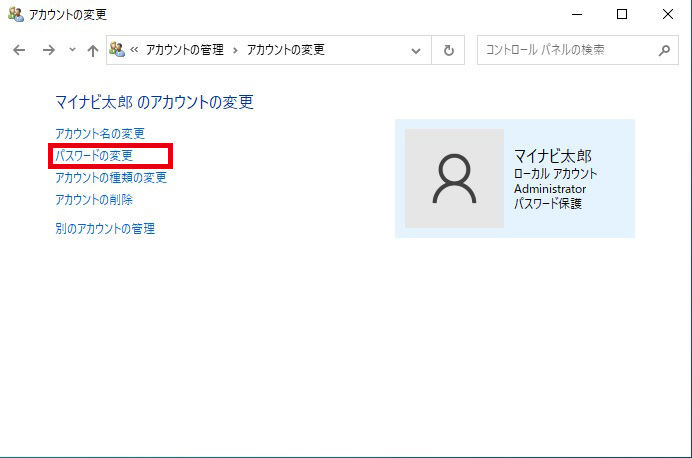Open アカウント名の変更 link
Screen dimensions: 692x458
pos(100,133)
